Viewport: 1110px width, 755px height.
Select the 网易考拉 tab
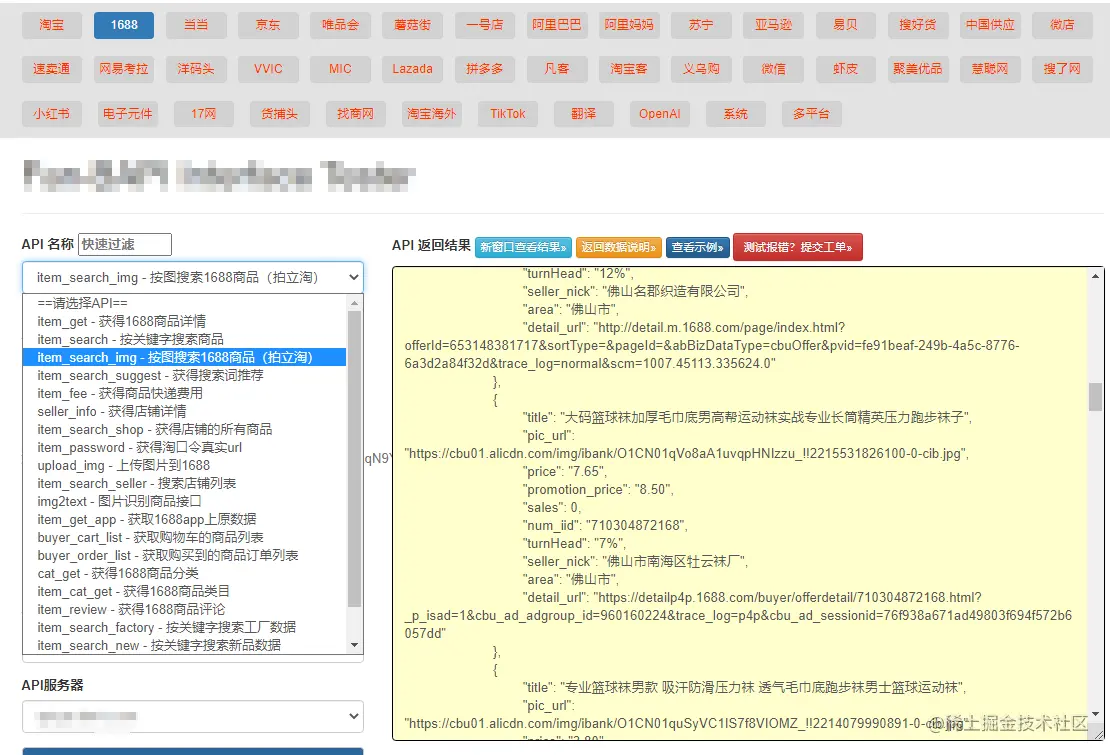point(124,69)
